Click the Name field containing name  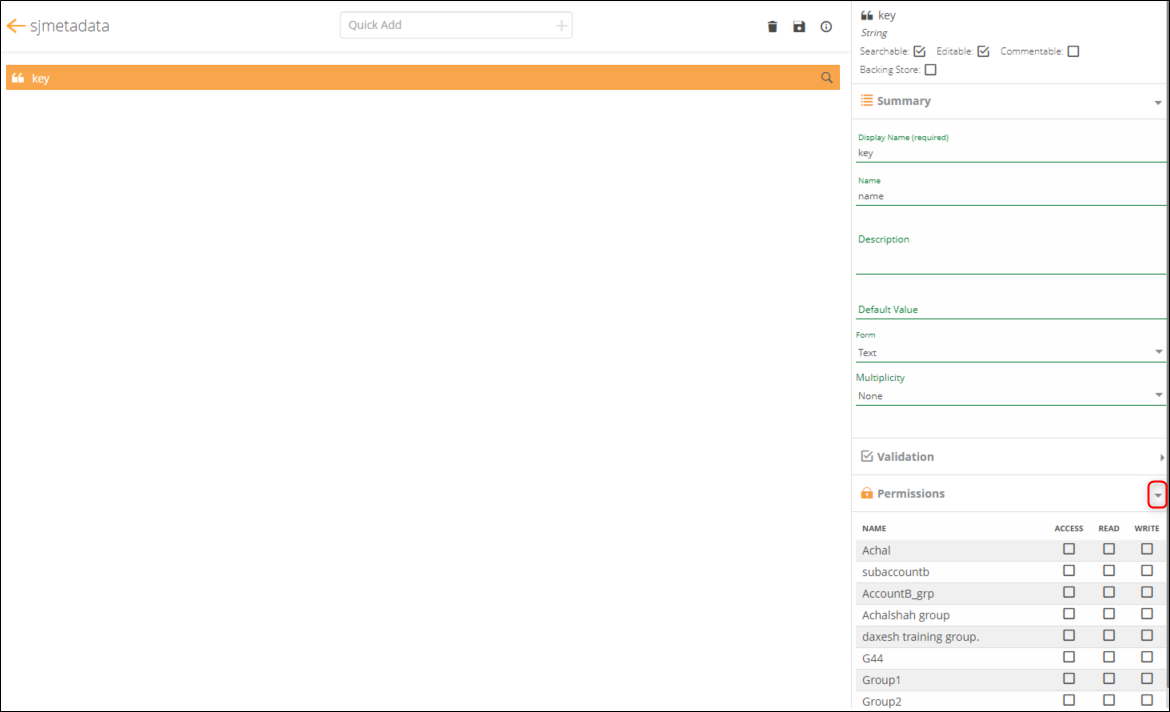[x=1010, y=196]
